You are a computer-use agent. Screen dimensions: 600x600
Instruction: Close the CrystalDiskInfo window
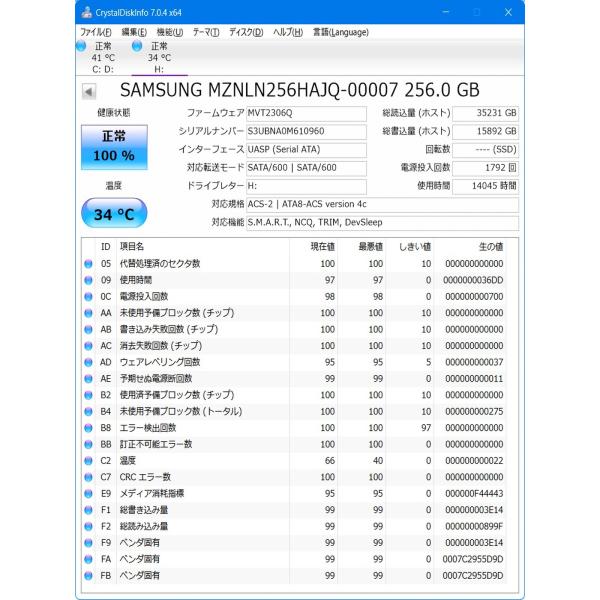(x=508, y=12)
